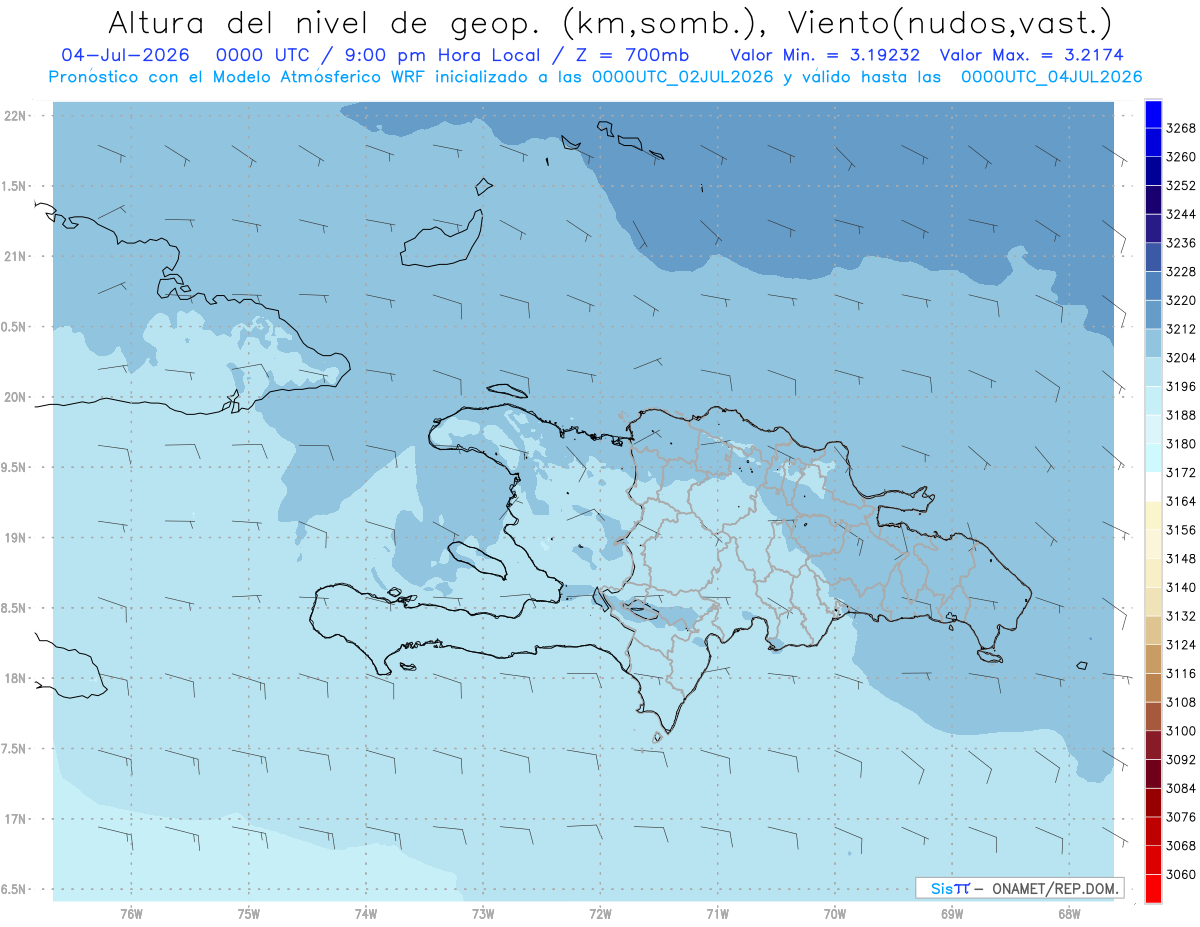Pick the brown swatch between 3116 and 3108
The width and height of the screenshot is (1200, 927).
1153,688
